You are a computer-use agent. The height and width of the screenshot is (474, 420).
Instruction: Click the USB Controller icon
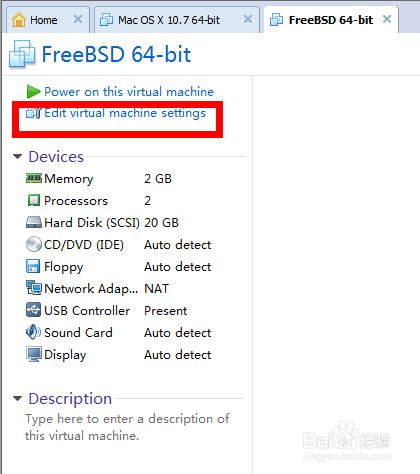(x=33, y=310)
